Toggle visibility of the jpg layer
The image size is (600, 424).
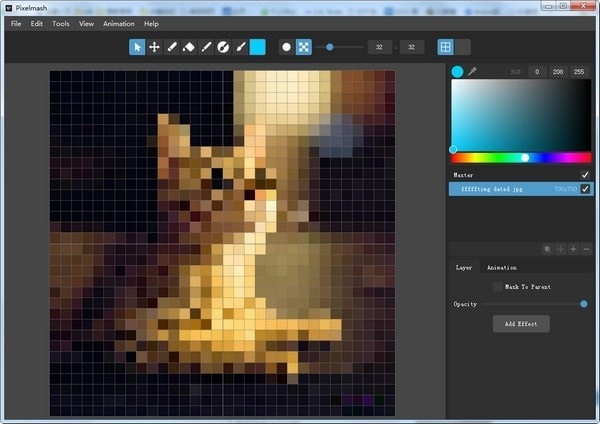pos(585,189)
